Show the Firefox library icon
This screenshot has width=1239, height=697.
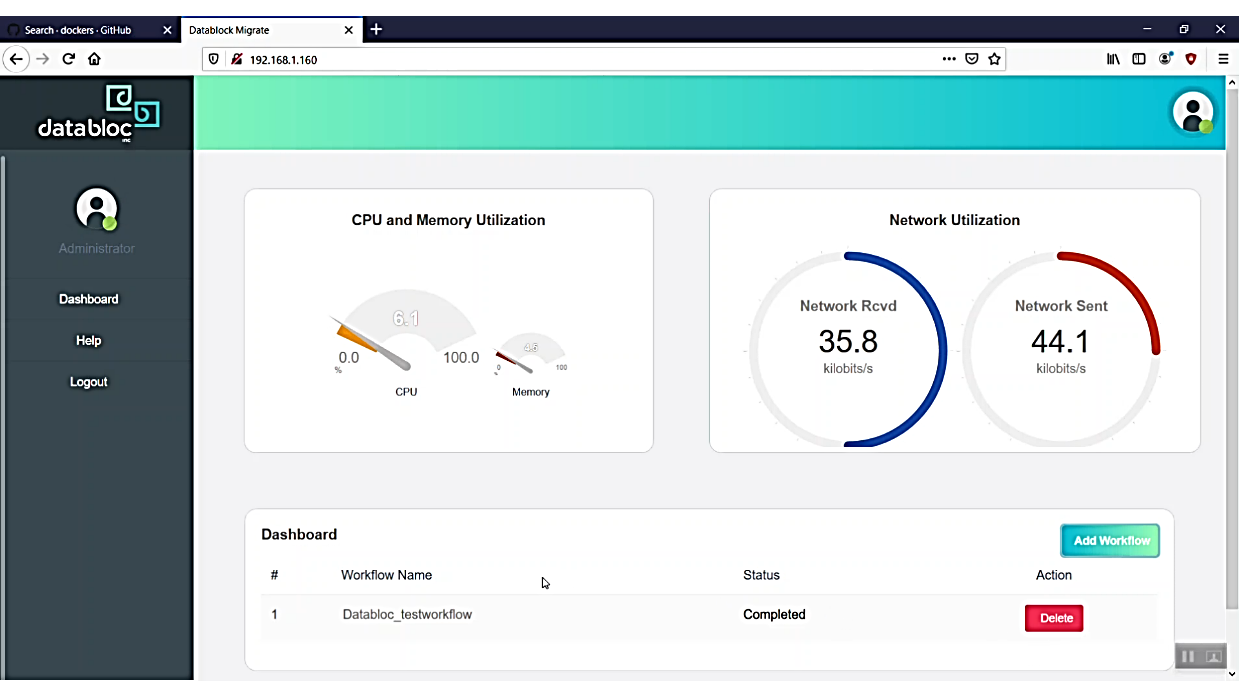click(1113, 59)
